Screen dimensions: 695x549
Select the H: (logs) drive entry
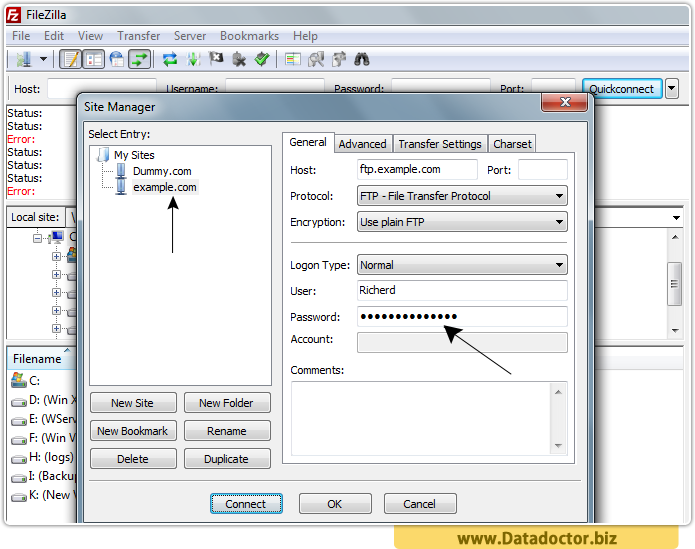point(43,457)
